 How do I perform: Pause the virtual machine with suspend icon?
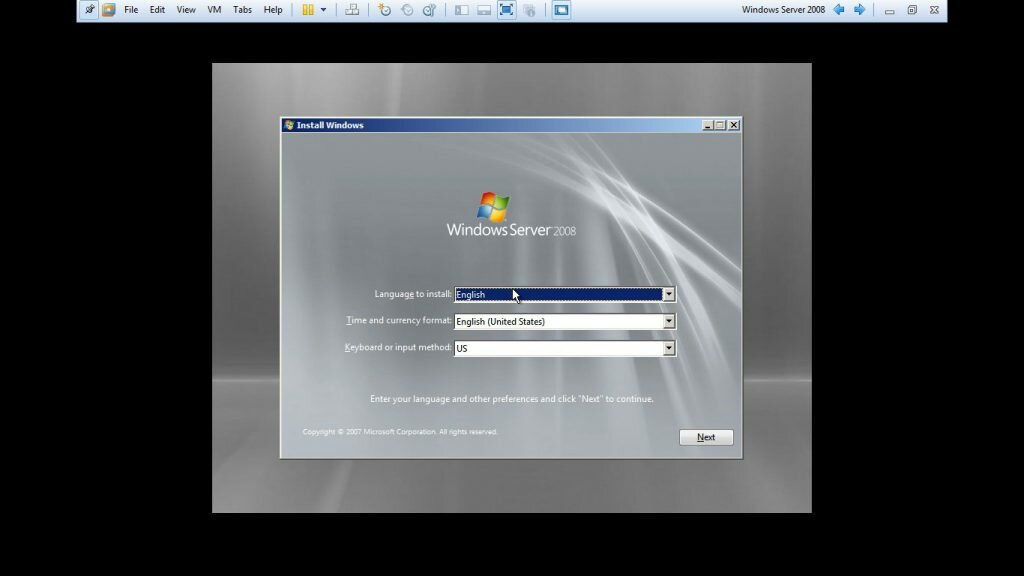[308, 10]
